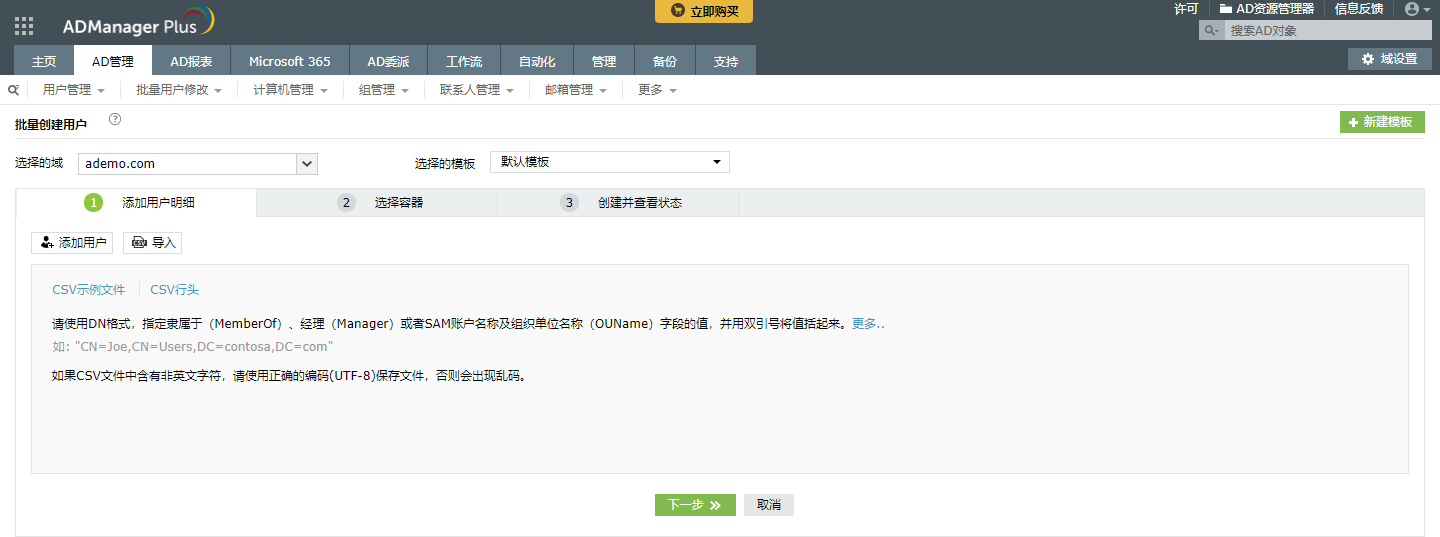Switch to the 主页 tab

pos(44,61)
